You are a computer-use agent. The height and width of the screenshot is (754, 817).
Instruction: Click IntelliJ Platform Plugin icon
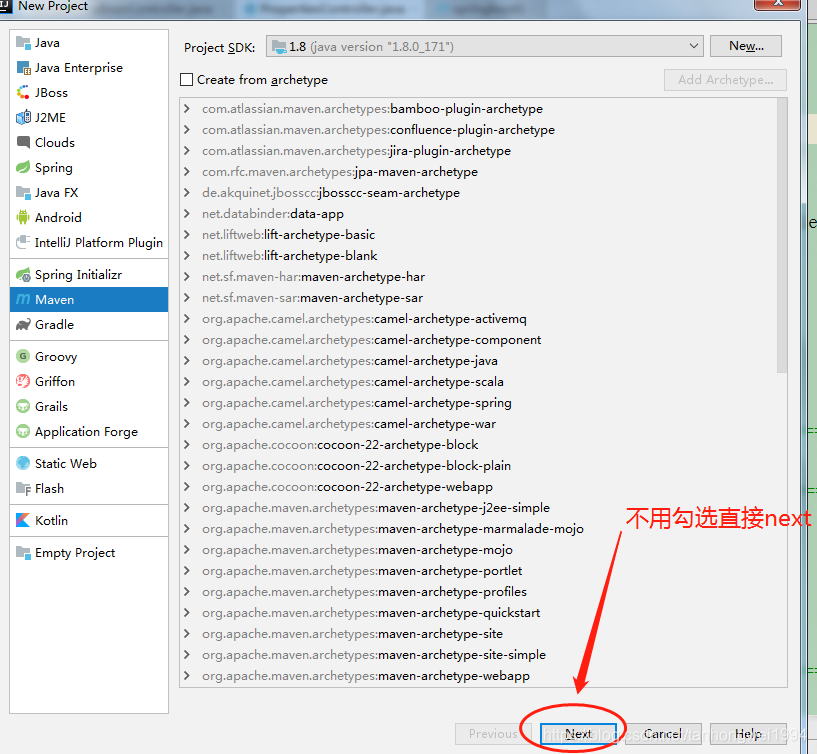click(23, 242)
